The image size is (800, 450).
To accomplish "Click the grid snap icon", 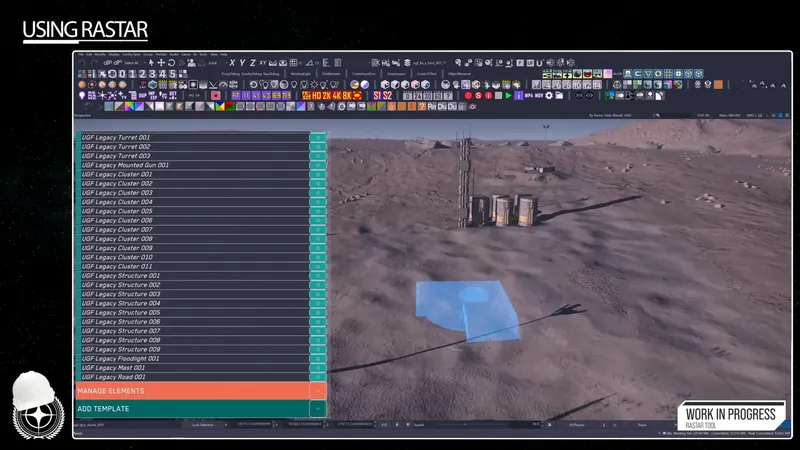I will pos(293,63).
